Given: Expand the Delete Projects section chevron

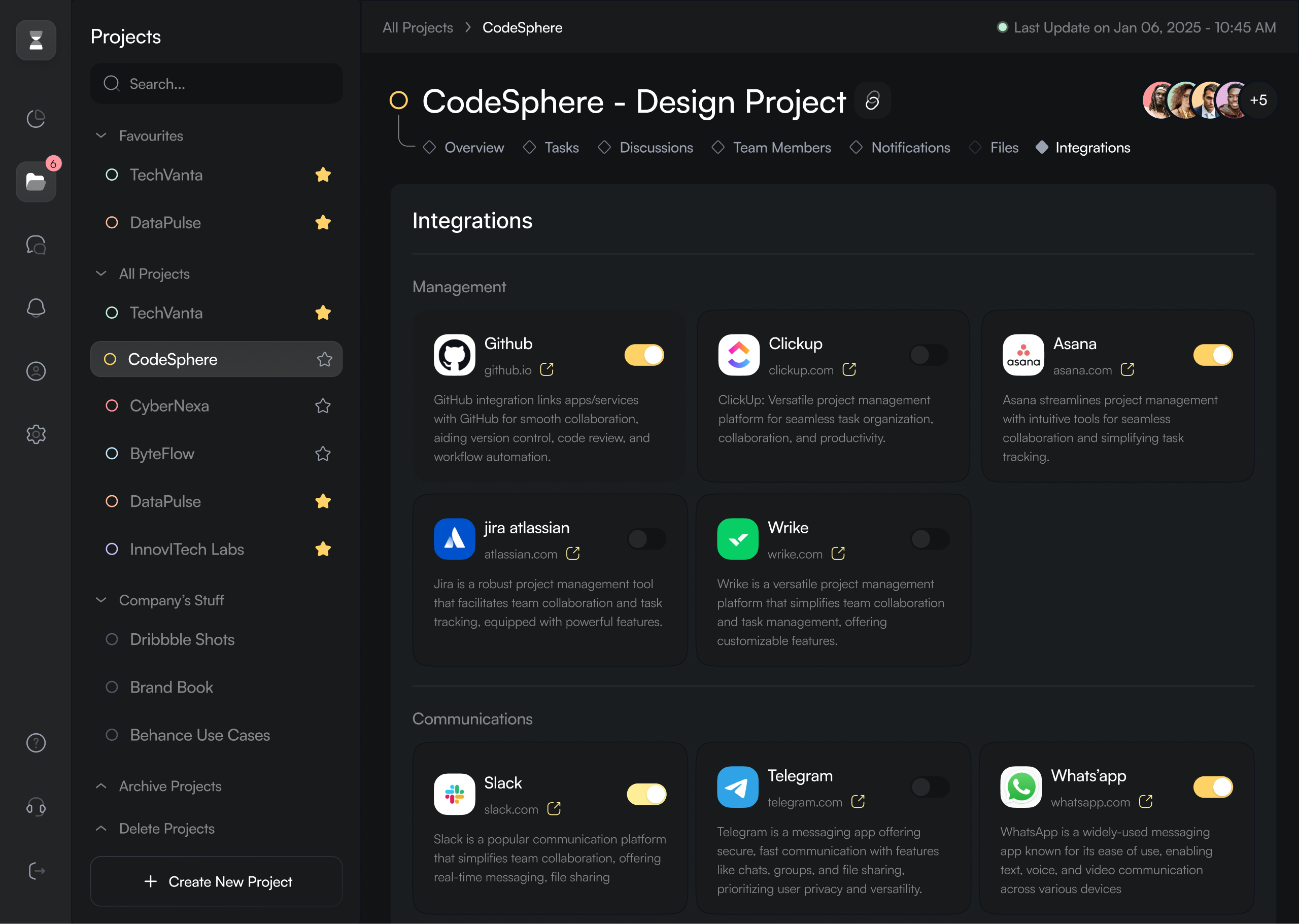Looking at the screenshot, I should 101,829.
